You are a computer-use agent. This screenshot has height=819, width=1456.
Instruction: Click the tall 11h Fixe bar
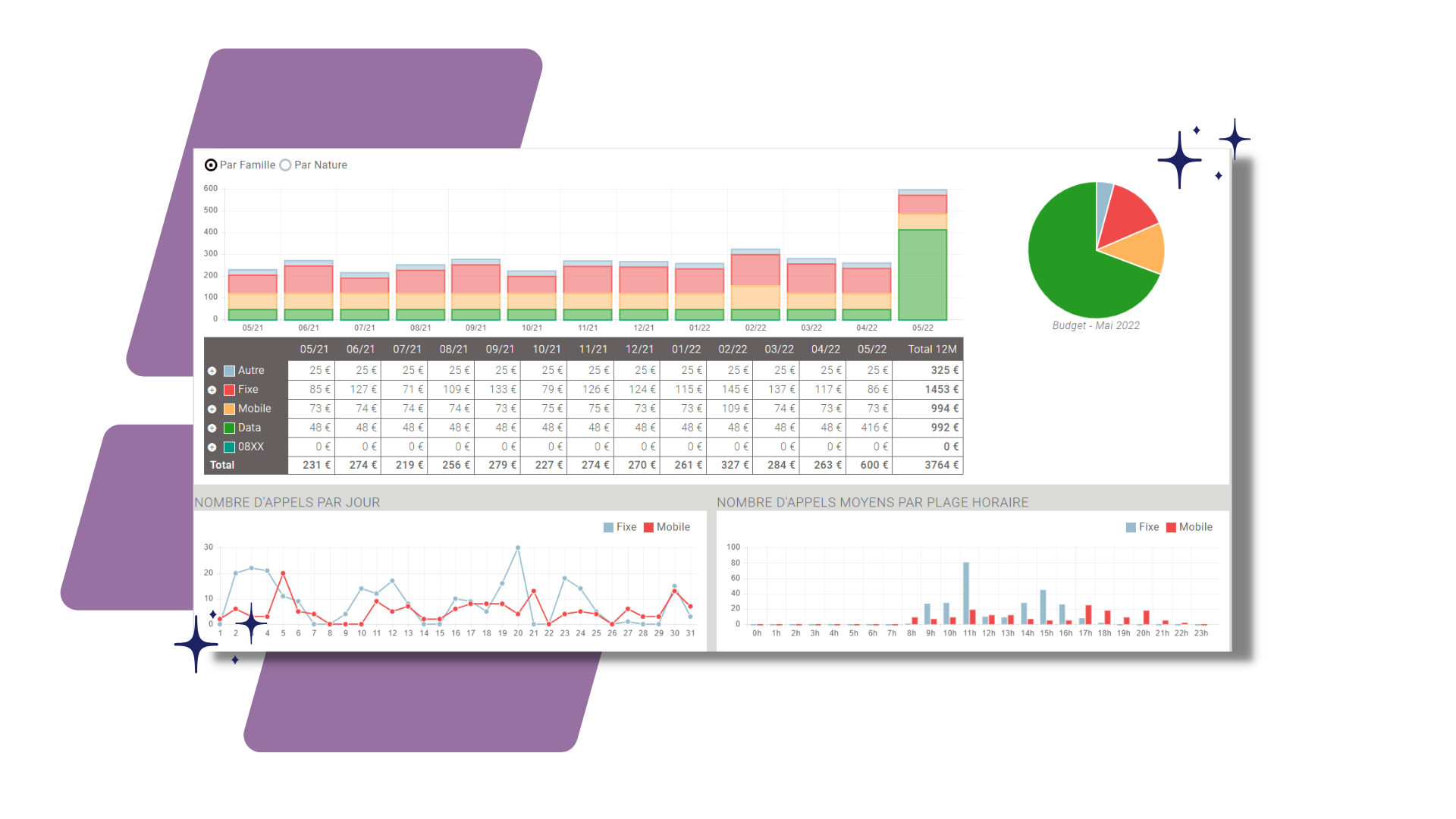click(x=966, y=593)
